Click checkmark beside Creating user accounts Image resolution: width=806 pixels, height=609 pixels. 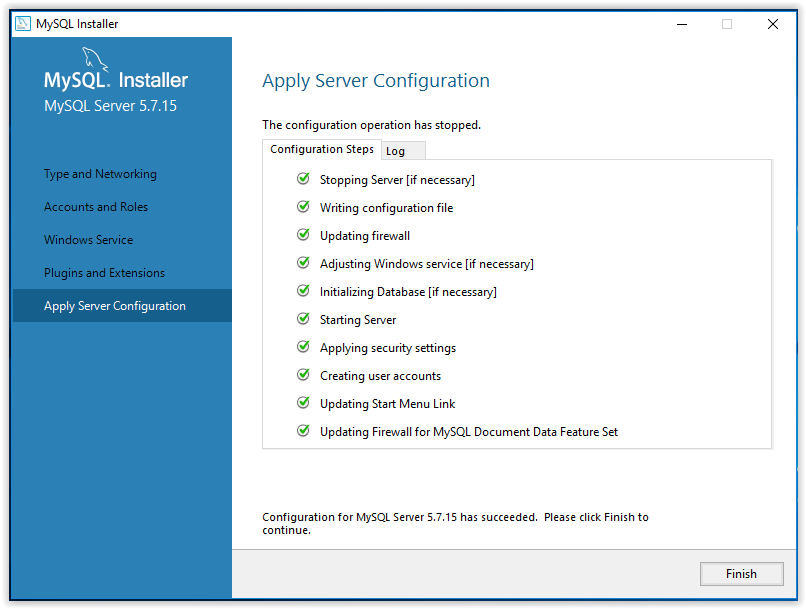pos(303,375)
